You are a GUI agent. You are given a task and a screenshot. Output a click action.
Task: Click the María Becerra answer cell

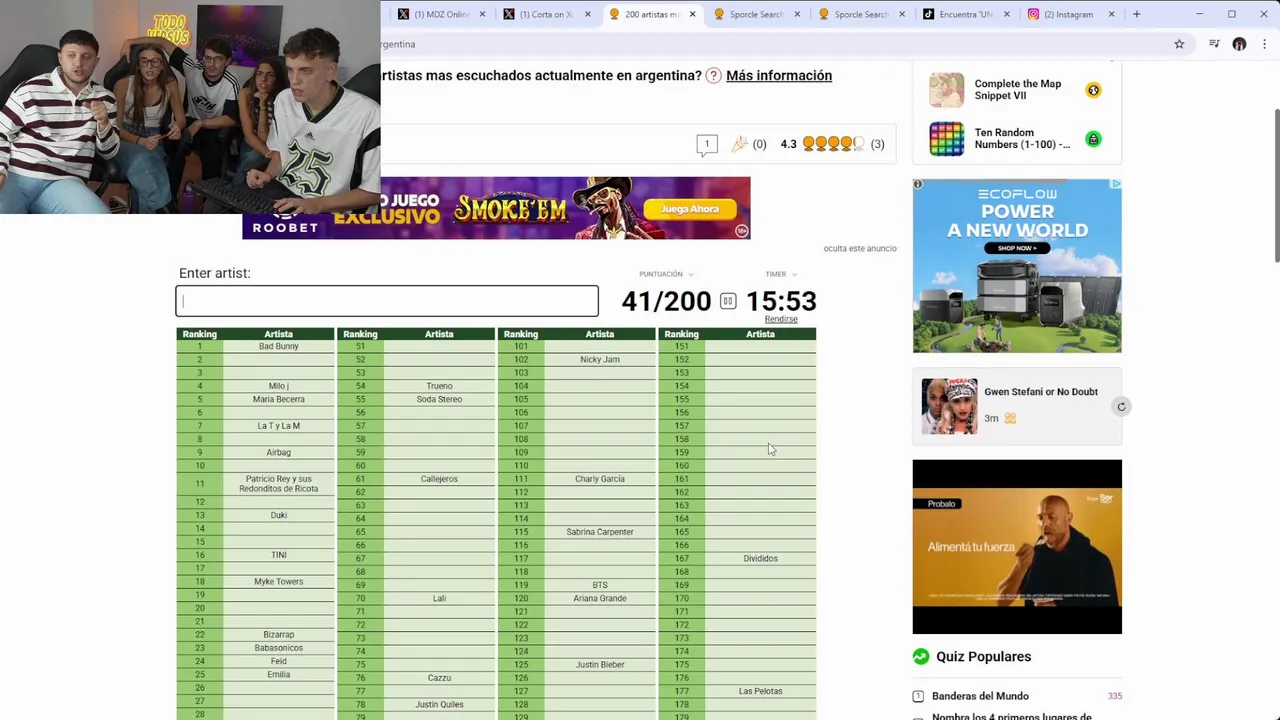click(279, 399)
